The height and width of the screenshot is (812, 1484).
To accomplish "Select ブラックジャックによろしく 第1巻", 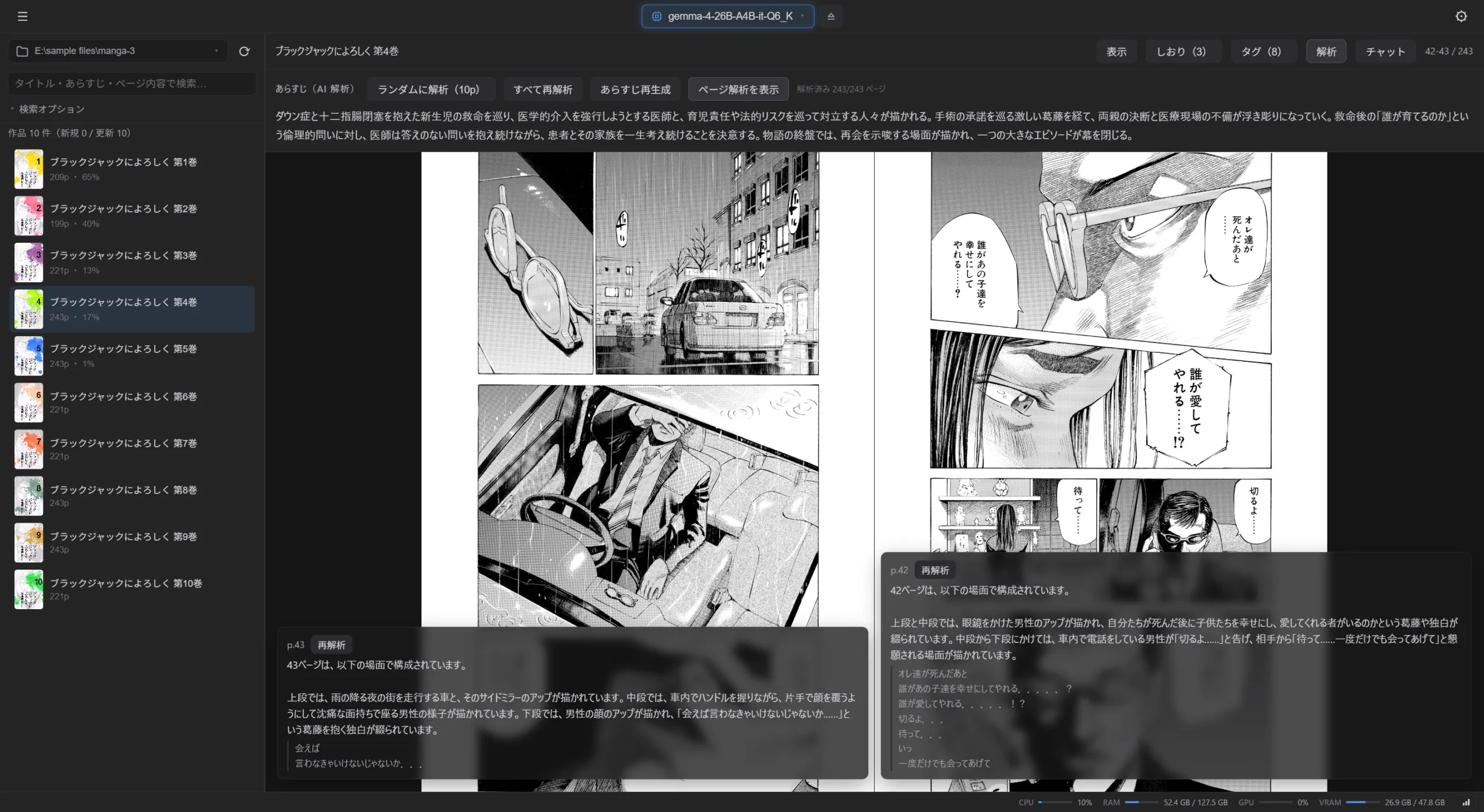I will click(x=132, y=169).
